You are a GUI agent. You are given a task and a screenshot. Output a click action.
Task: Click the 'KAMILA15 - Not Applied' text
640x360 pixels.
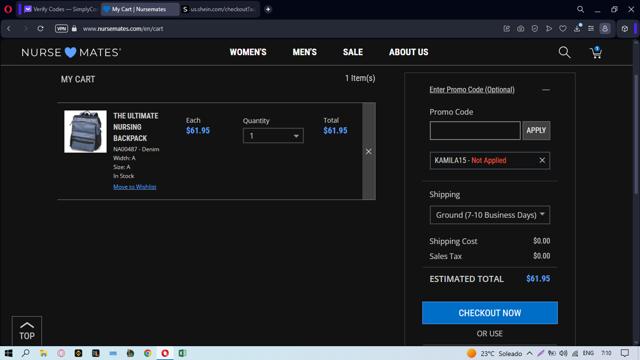tap(470, 160)
